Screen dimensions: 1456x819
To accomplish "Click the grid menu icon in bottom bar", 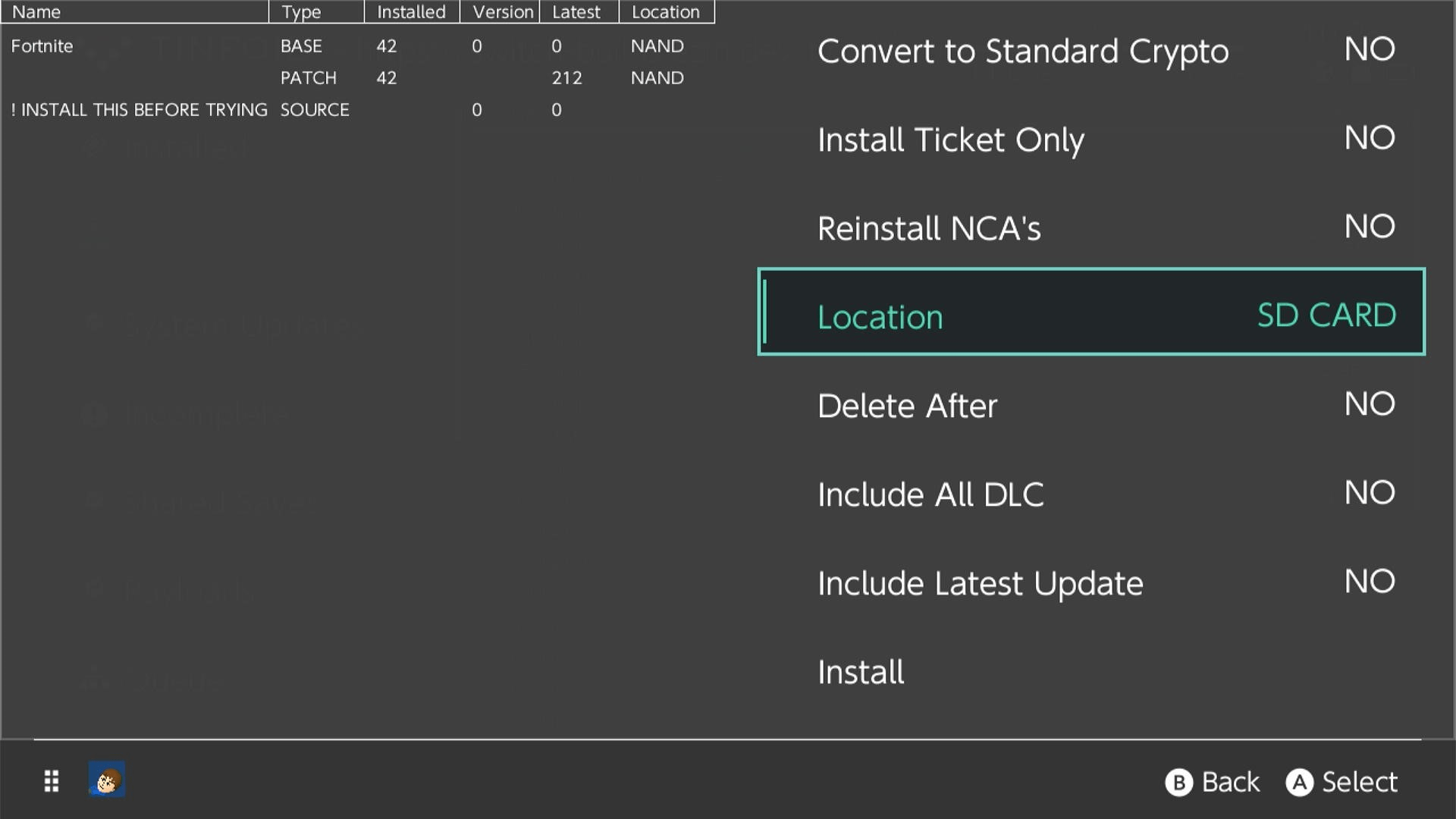I will point(51,780).
